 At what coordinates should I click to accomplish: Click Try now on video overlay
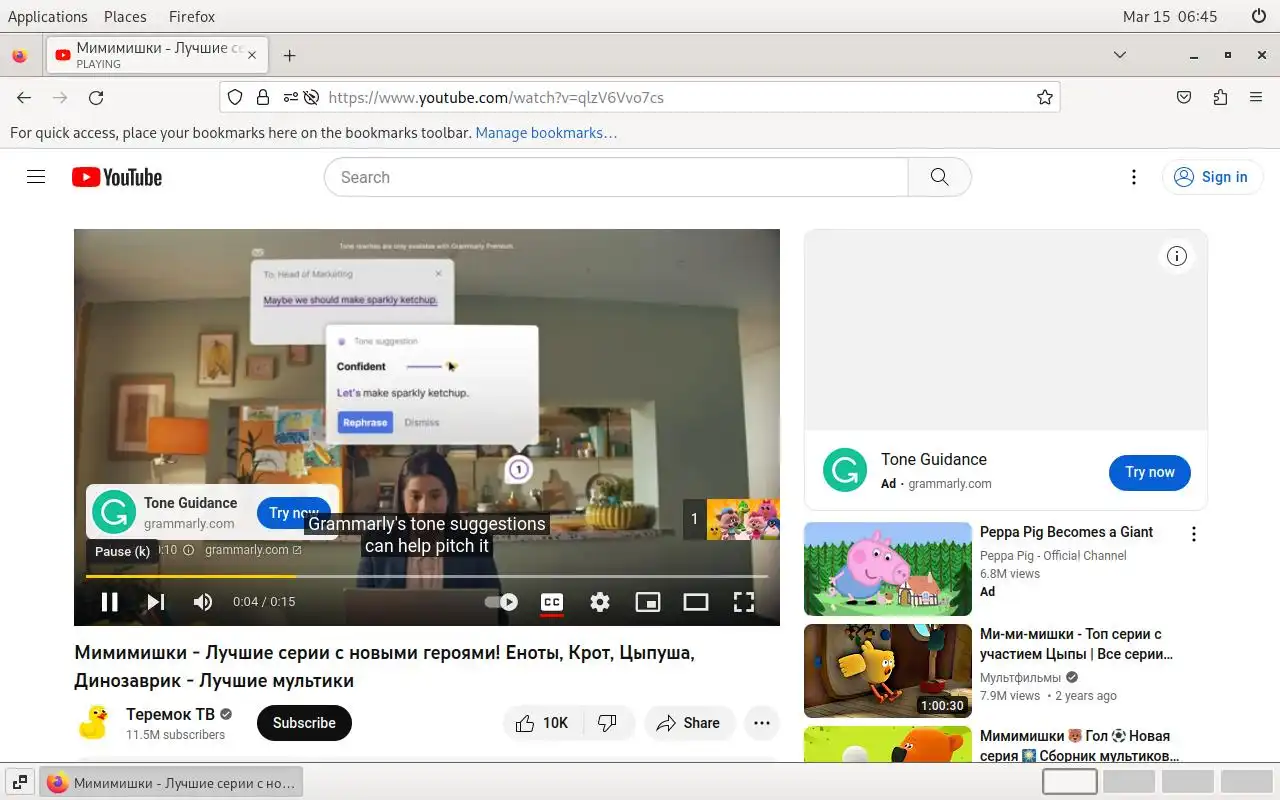[x=293, y=513]
